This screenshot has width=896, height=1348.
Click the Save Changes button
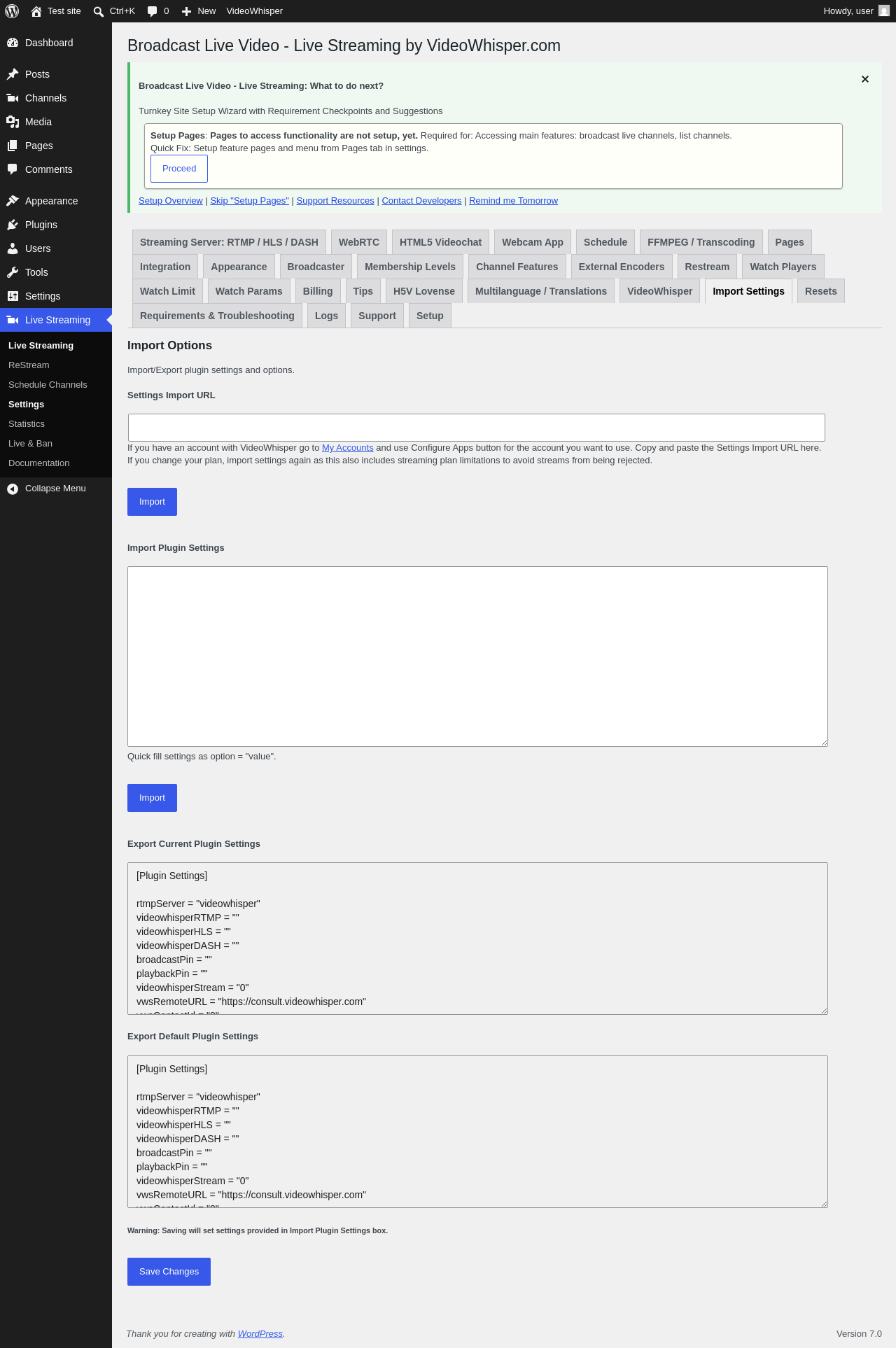click(169, 1272)
